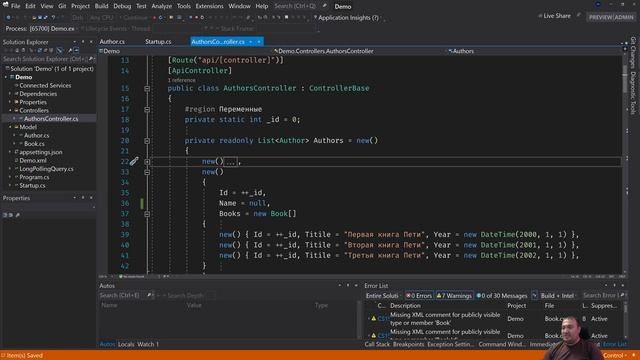640x360 pixels.
Task: Toggle the 7 Warnings filter
Action: pyautogui.click(x=454, y=296)
